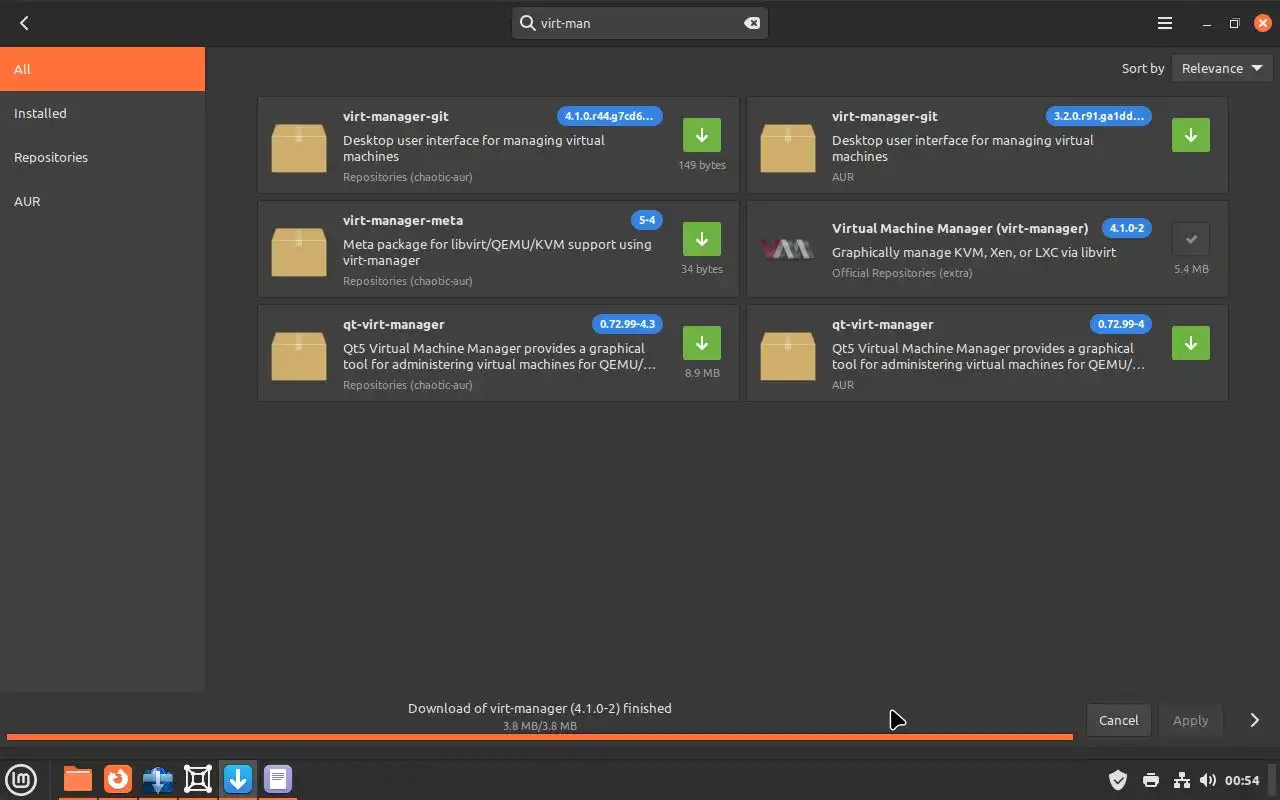Install virt-manager-git from chaotic-aur

702,135
